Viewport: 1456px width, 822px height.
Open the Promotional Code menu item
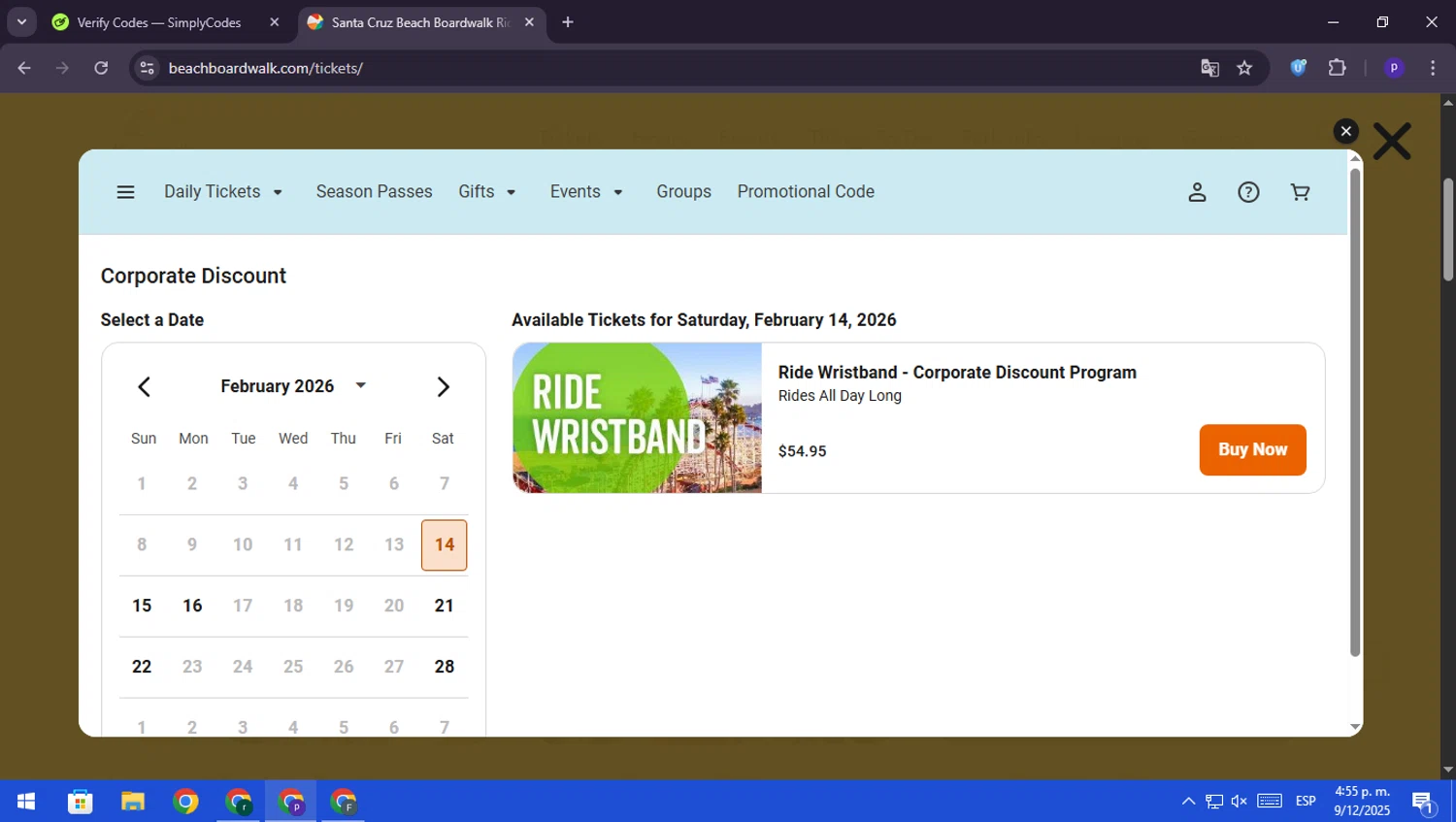(806, 192)
